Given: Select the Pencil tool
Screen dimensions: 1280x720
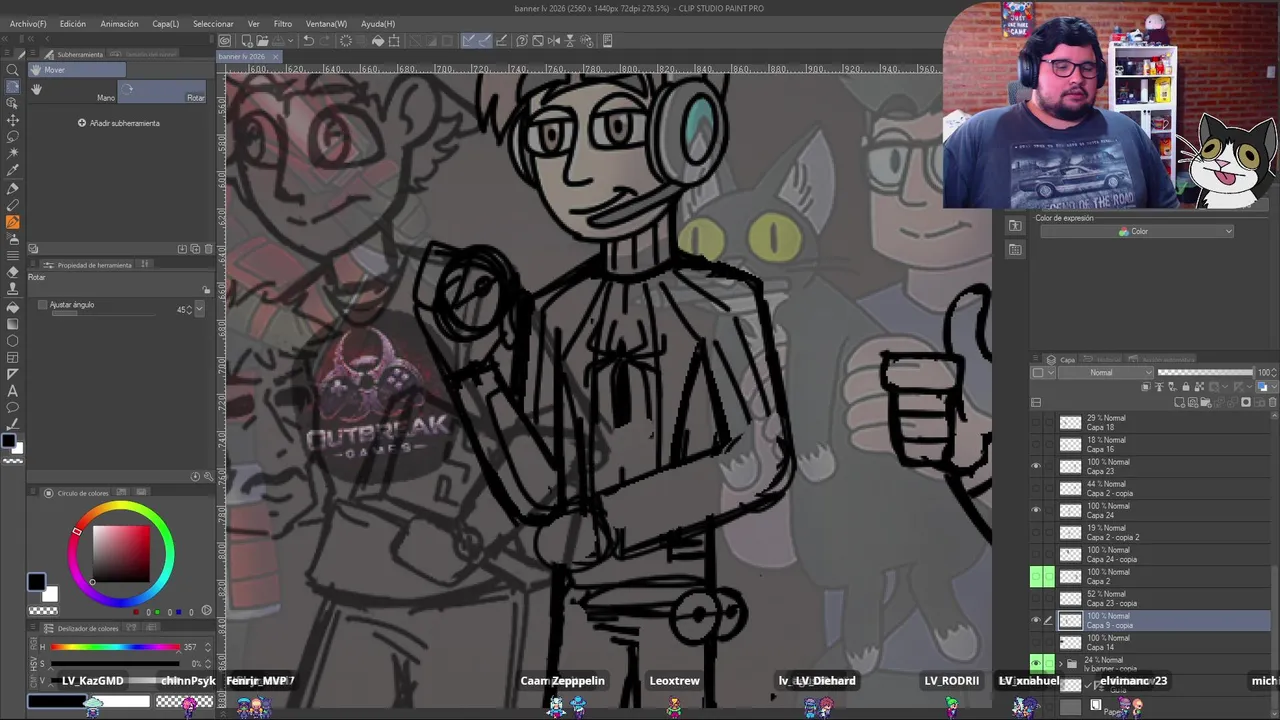Looking at the screenshot, I should tap(13, 205).
